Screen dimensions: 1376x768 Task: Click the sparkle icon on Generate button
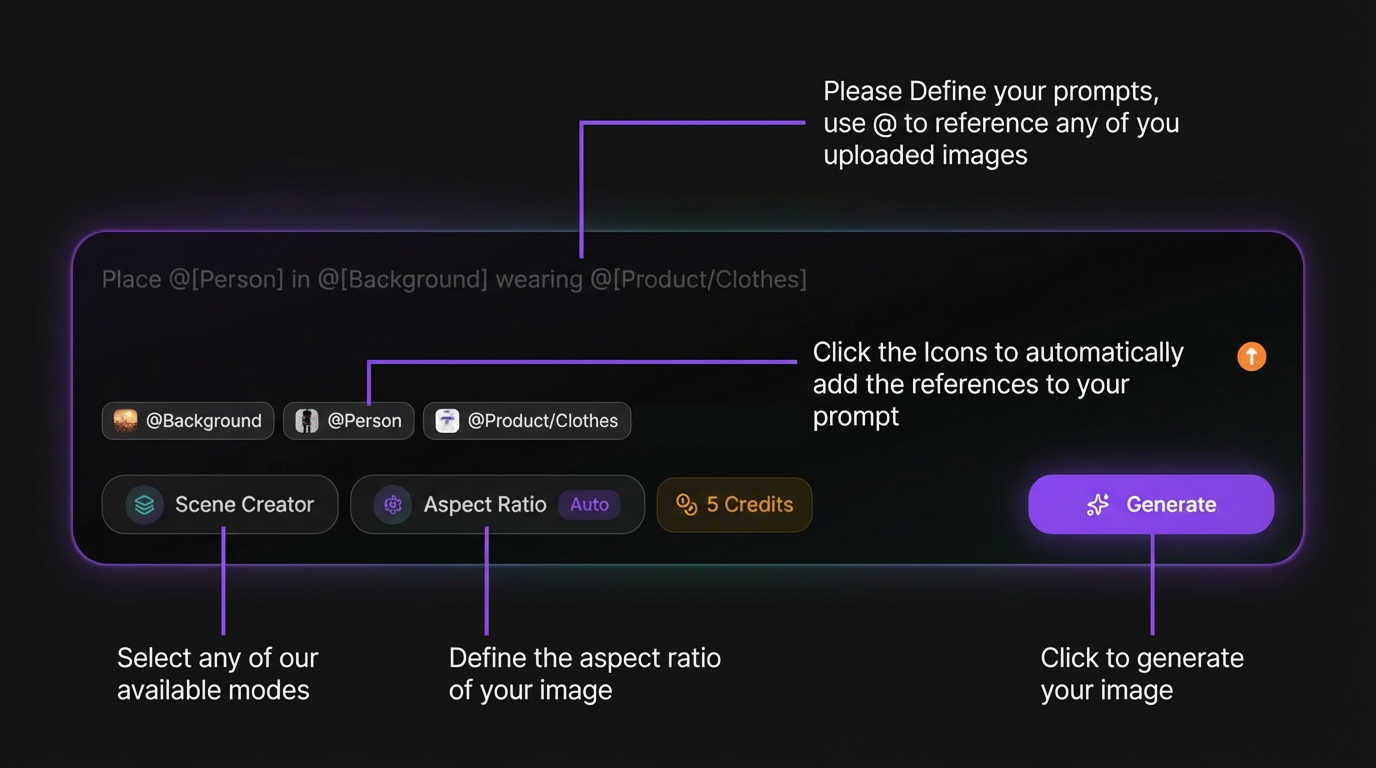[1098, 505]
